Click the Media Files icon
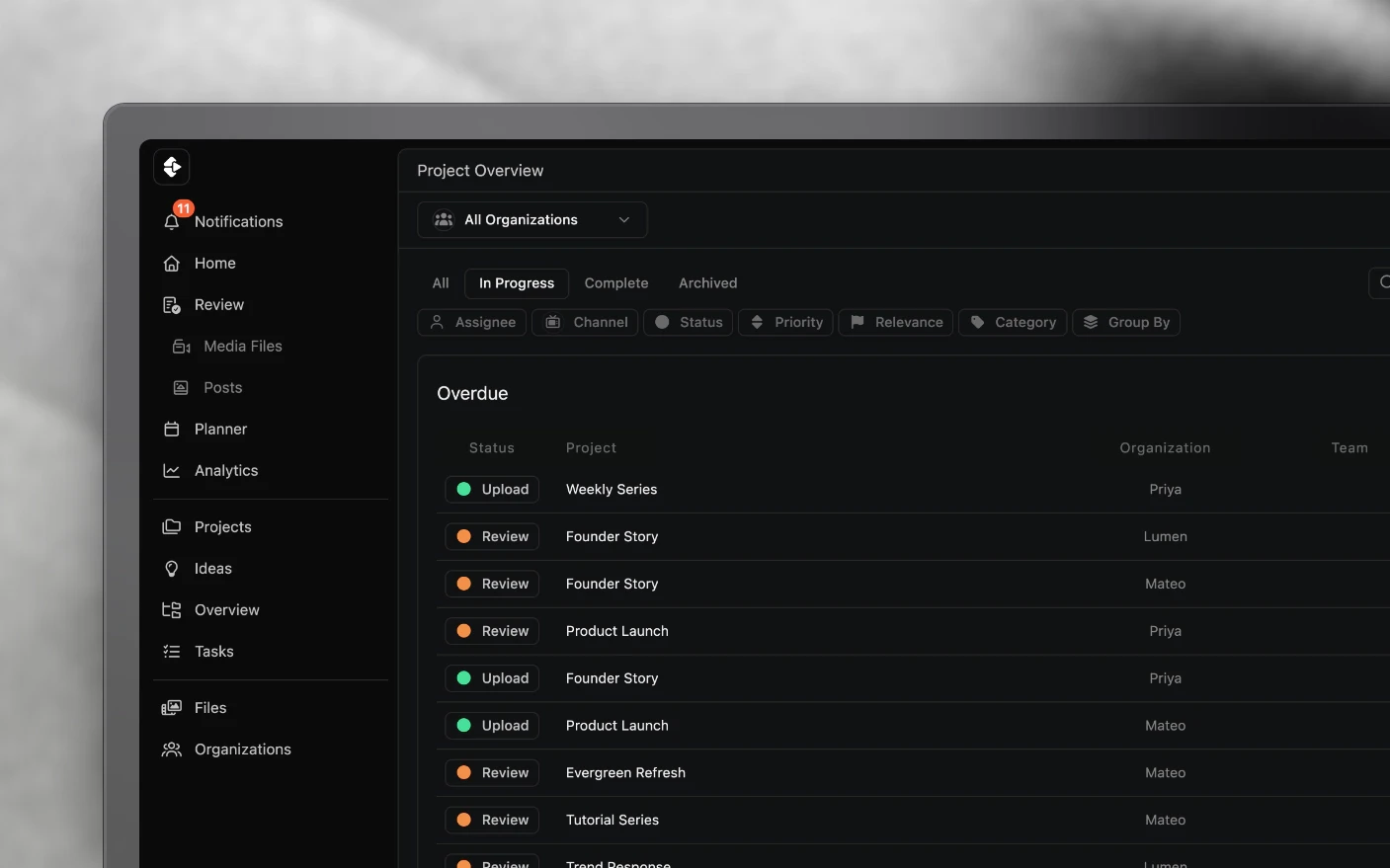 coord(182,347)
